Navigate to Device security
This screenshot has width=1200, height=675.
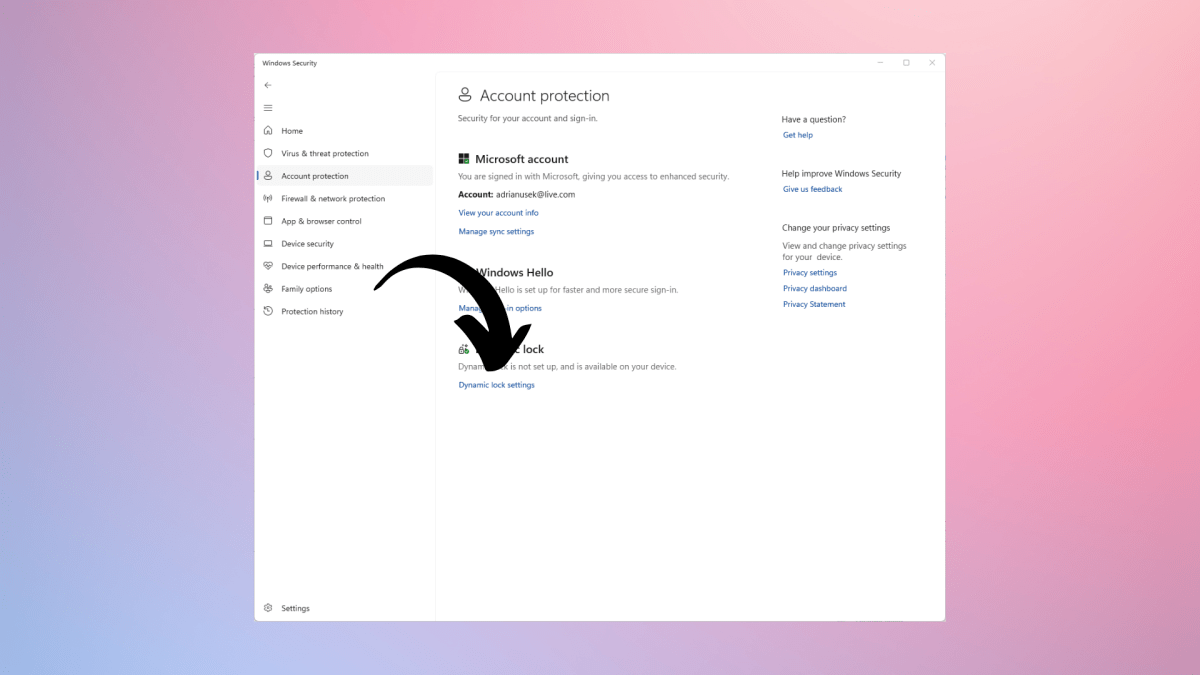(x=308, y=244)
